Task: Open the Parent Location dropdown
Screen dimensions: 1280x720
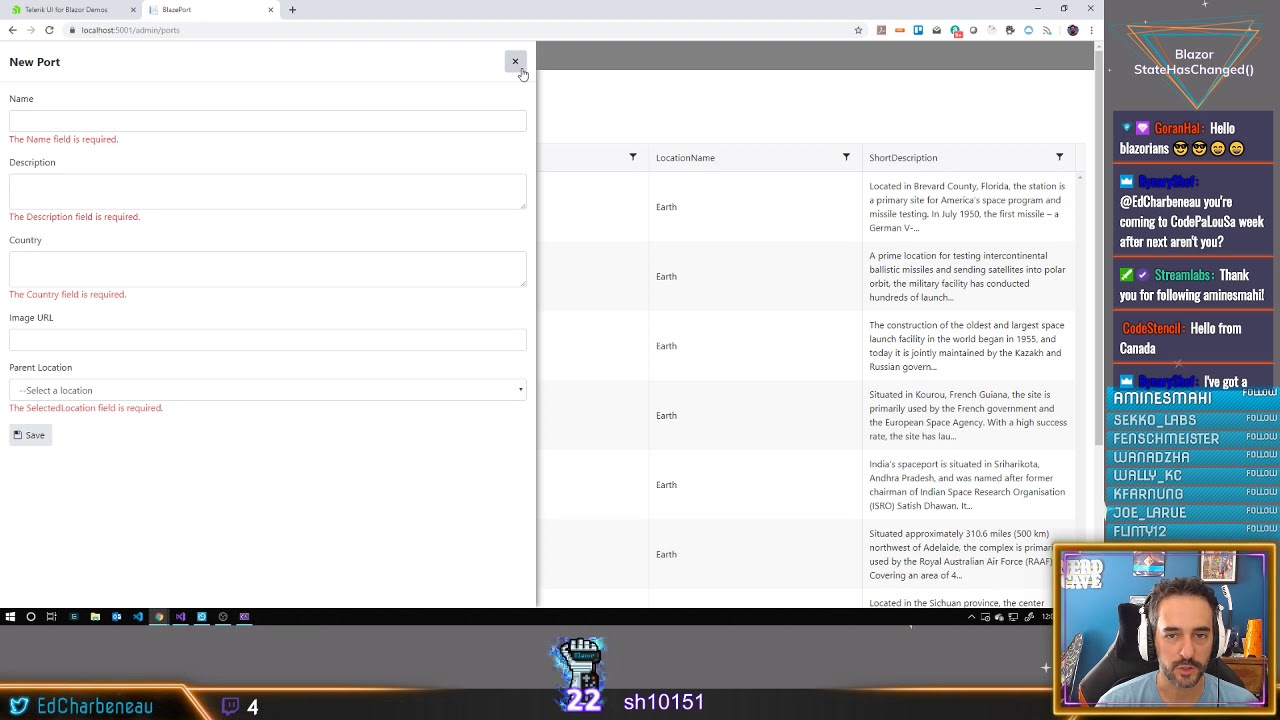Action: [267, 390]
